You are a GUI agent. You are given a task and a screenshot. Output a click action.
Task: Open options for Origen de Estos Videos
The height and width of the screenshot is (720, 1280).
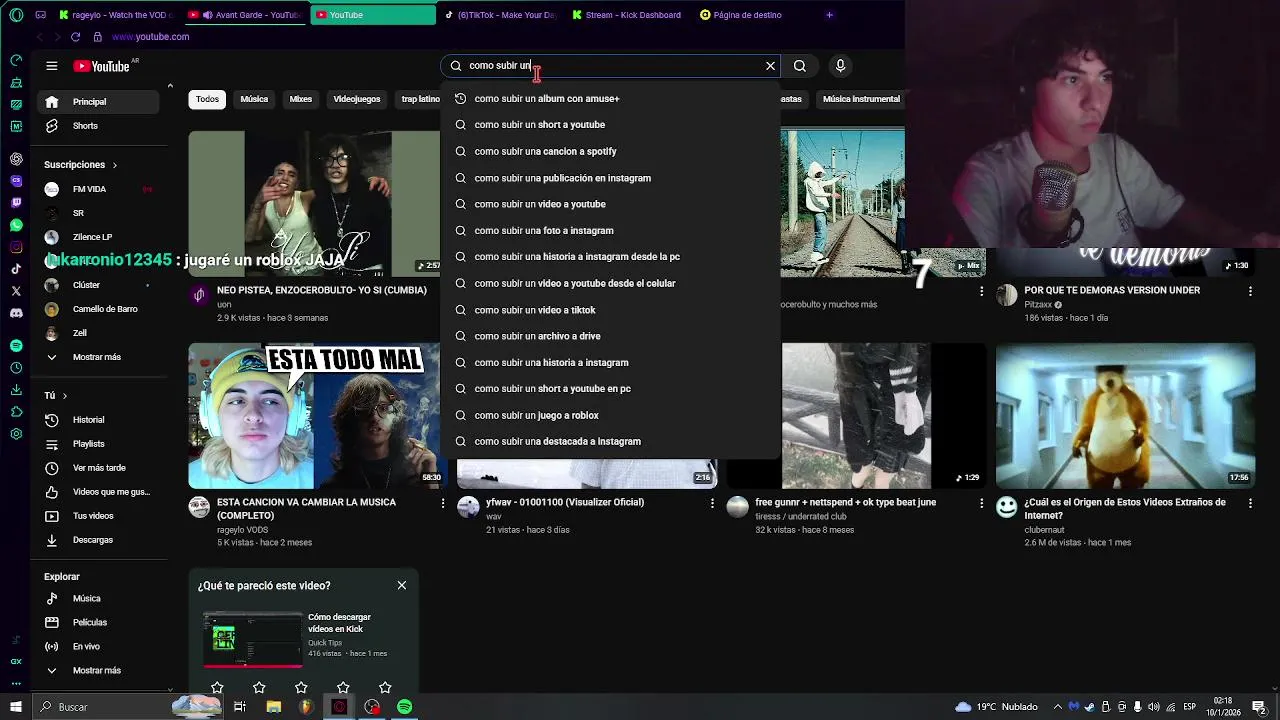[x=1250, y=503]
